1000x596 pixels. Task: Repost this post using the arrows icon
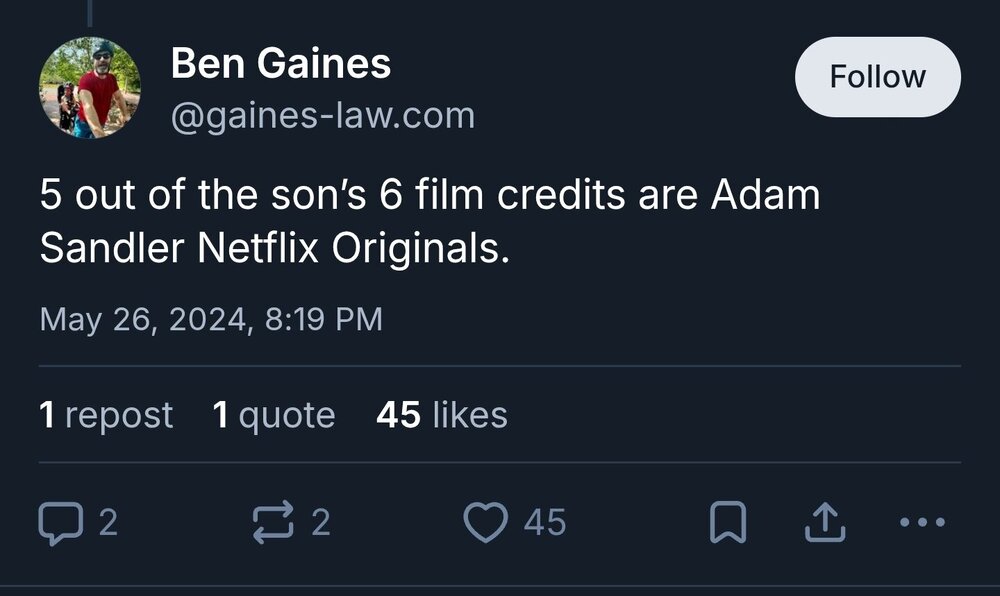(x=274, y=522)
